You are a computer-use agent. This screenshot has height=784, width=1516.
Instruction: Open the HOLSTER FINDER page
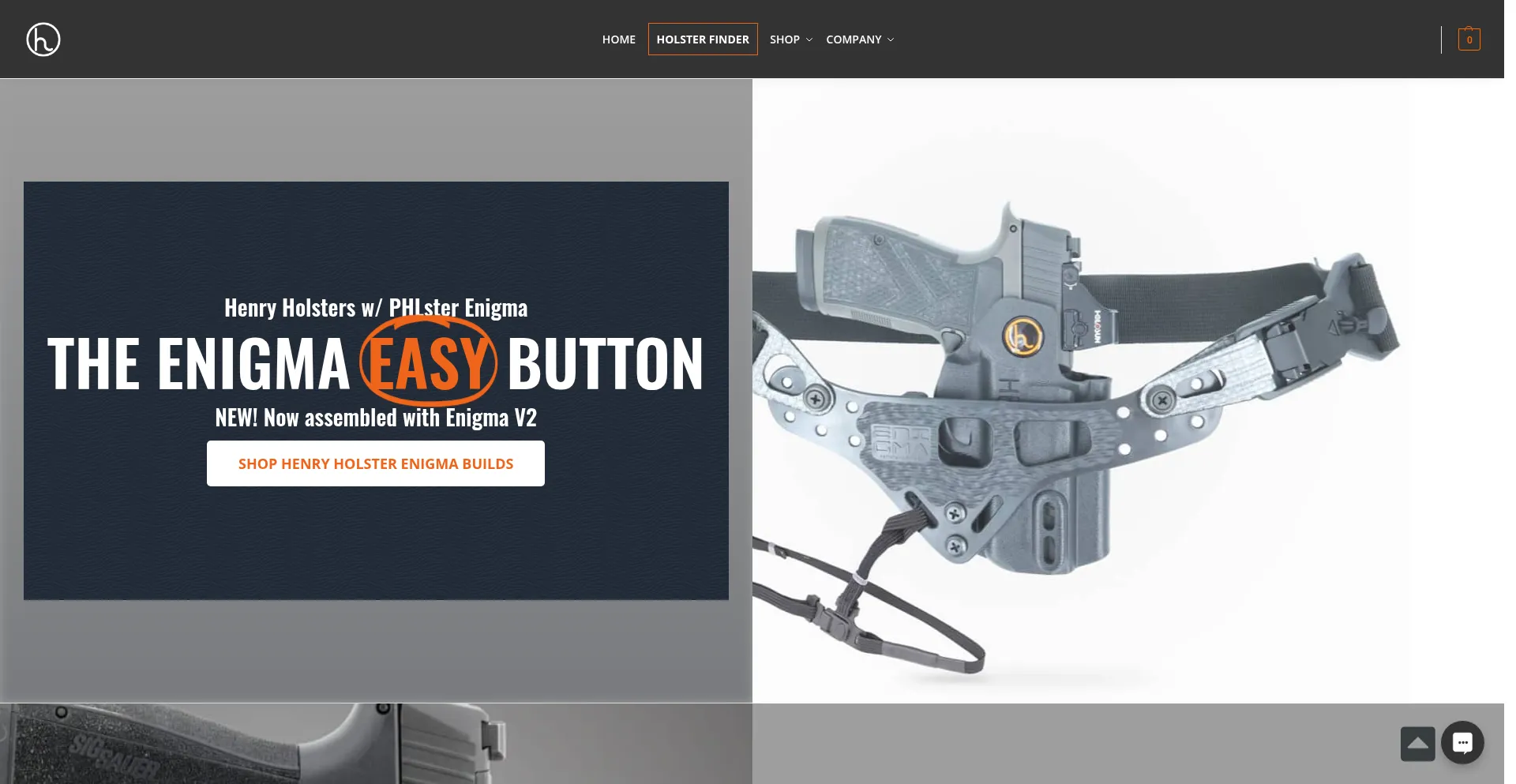pos(702,39)
